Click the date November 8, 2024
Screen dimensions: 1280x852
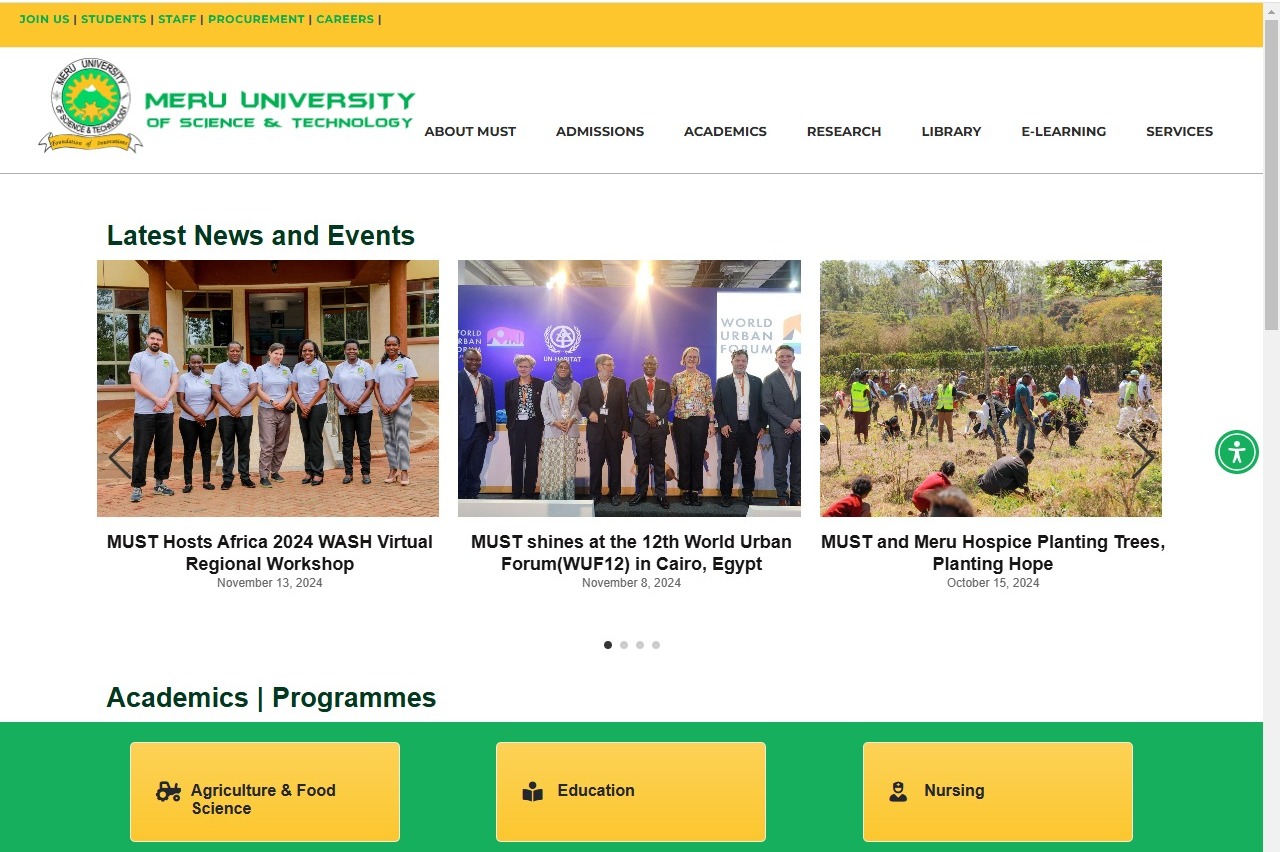[x=631, y=583]
